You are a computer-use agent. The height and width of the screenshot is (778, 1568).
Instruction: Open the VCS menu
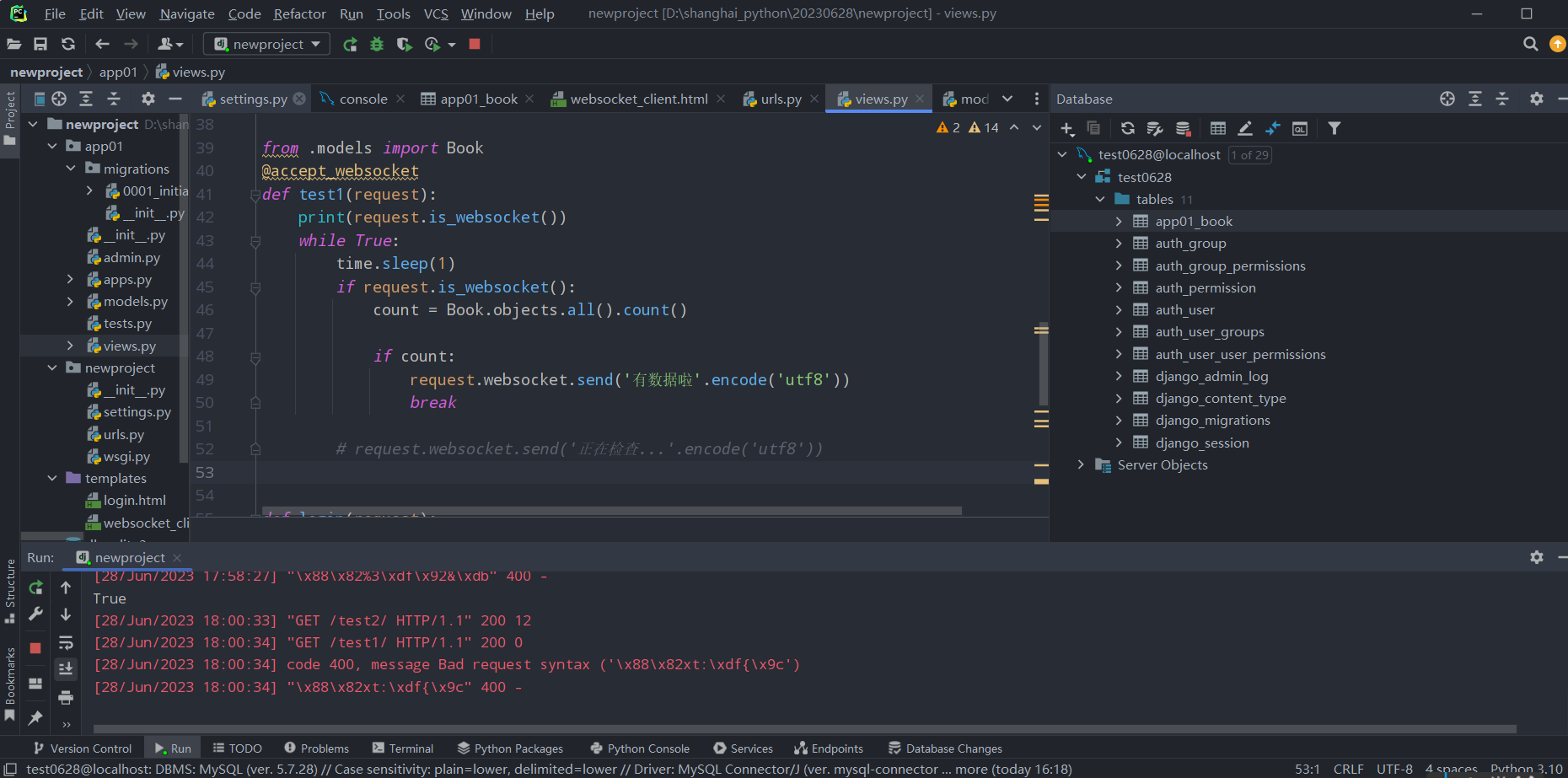(436, 13)
